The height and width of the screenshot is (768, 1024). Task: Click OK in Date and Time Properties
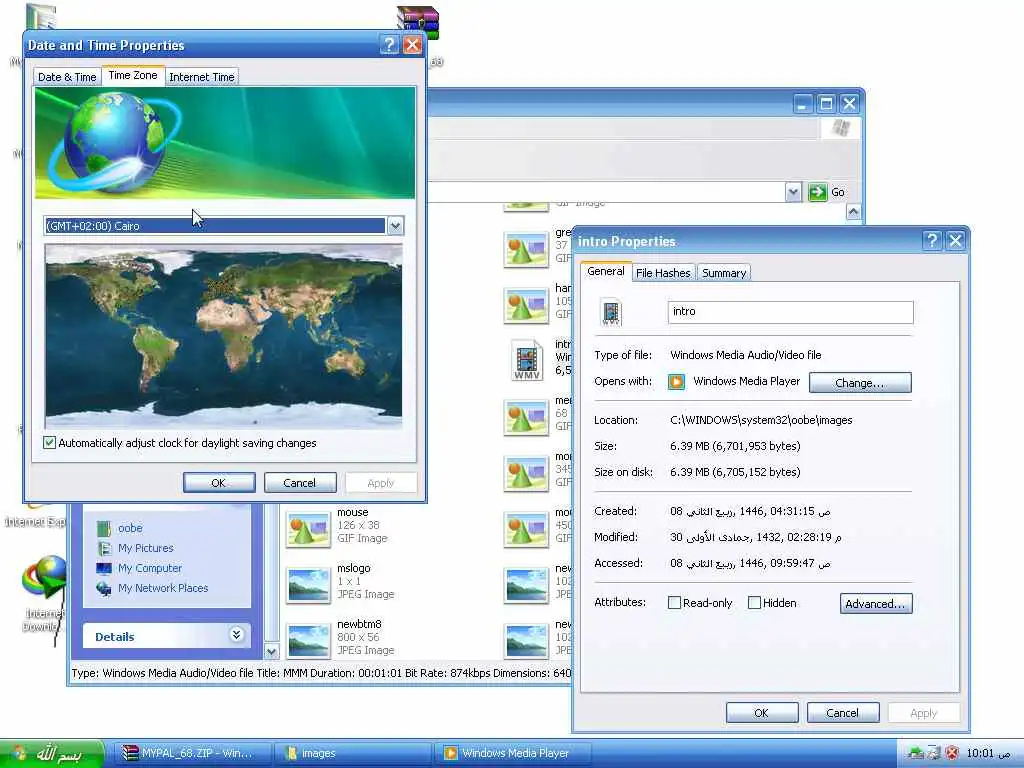(x=219, y=483)
